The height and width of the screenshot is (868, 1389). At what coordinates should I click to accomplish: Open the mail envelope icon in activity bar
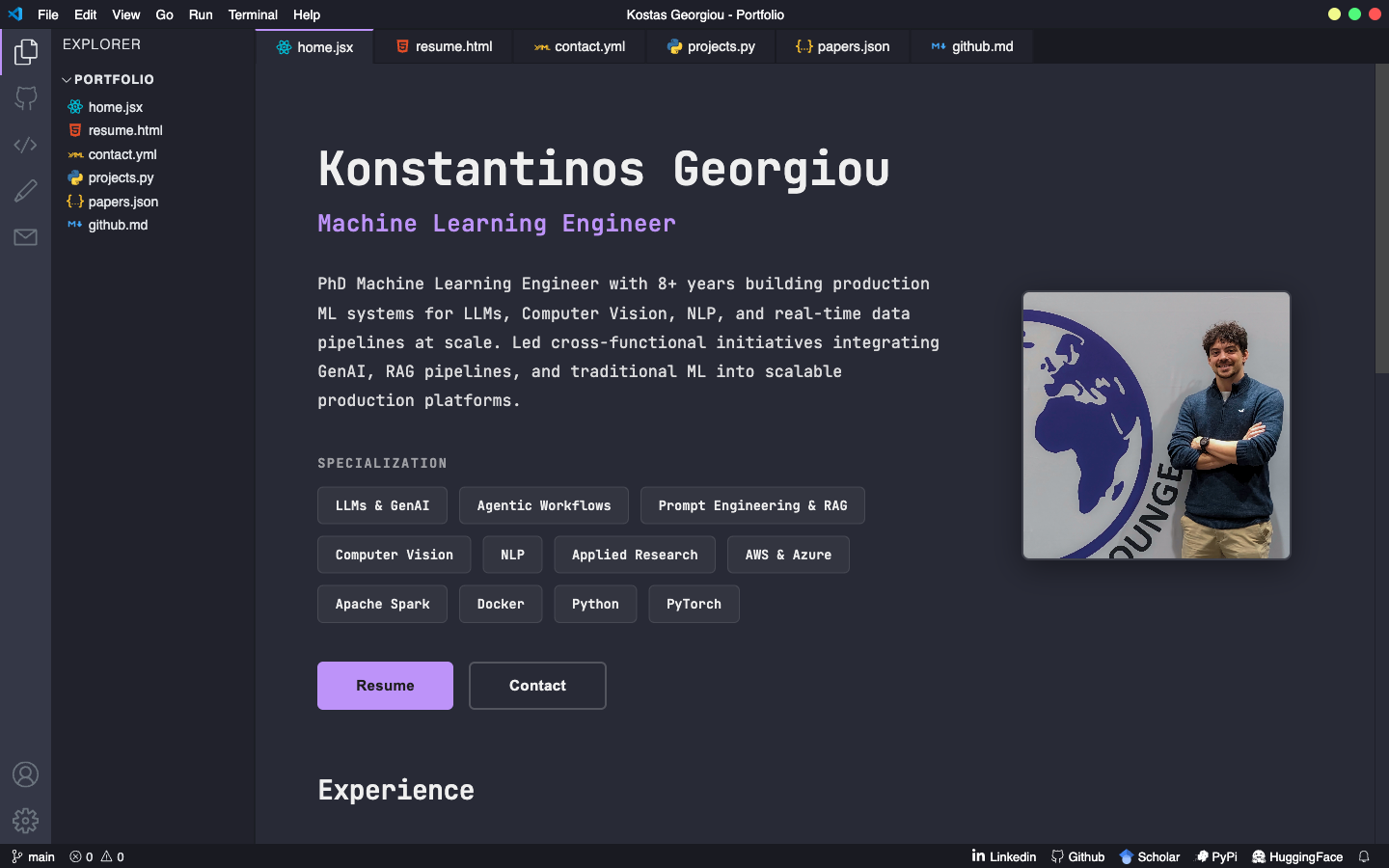click(x=26, y=237)
